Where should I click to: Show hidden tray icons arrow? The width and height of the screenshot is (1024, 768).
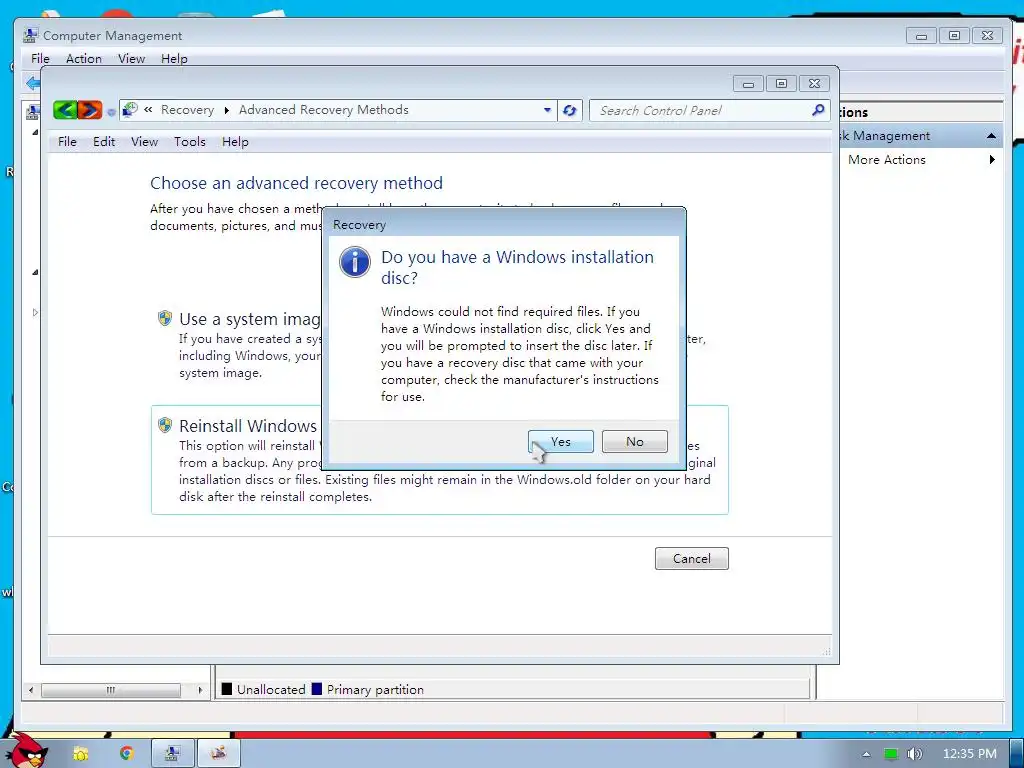coord(866,754)
